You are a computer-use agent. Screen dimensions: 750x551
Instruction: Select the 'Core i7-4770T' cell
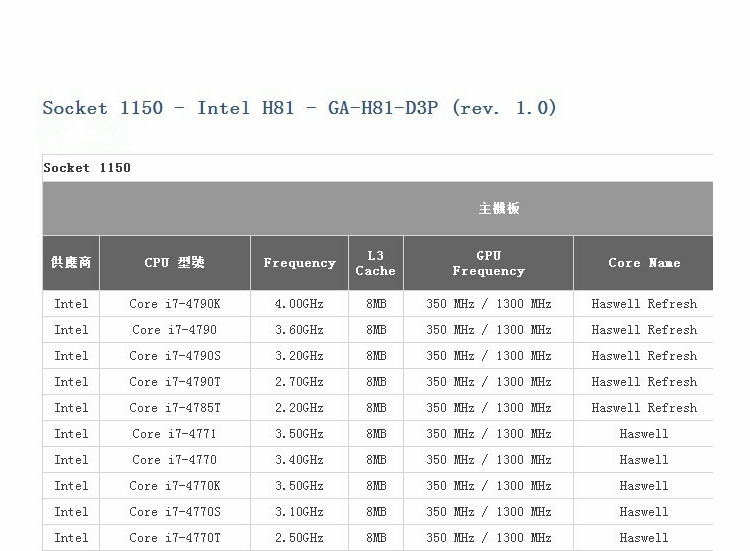[175, 538]
